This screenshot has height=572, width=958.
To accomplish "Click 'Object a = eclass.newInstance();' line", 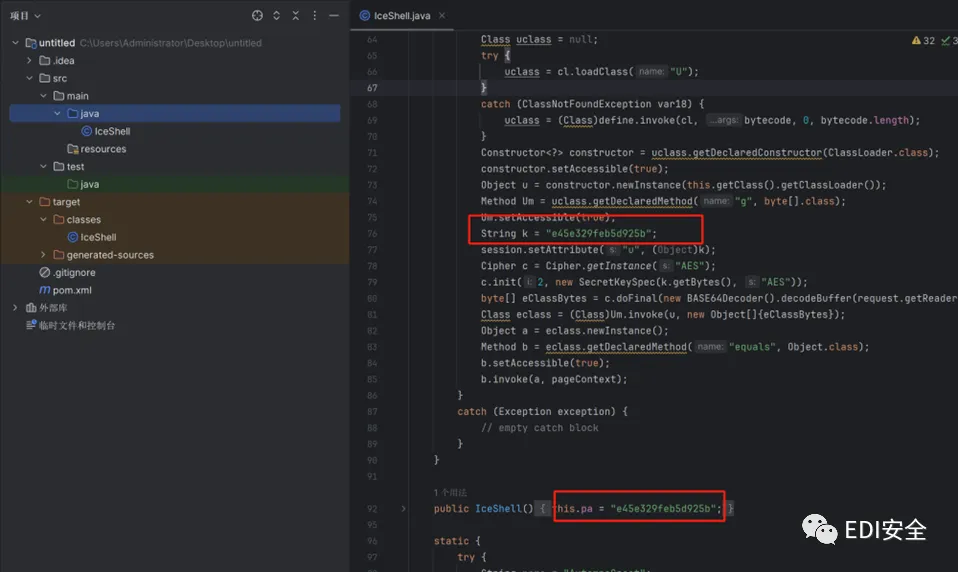I will click(574, 331).
